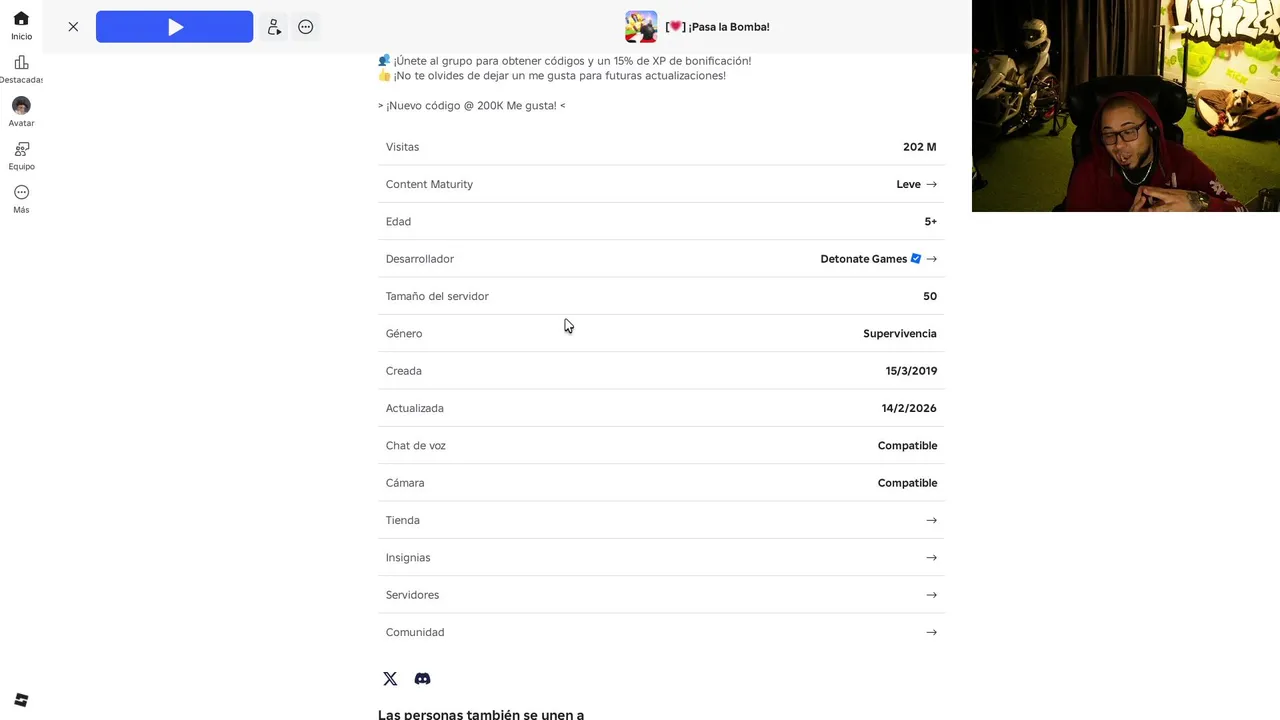Open the Discord social link
Screen dimensions: 1280x720
click(422, 679)
